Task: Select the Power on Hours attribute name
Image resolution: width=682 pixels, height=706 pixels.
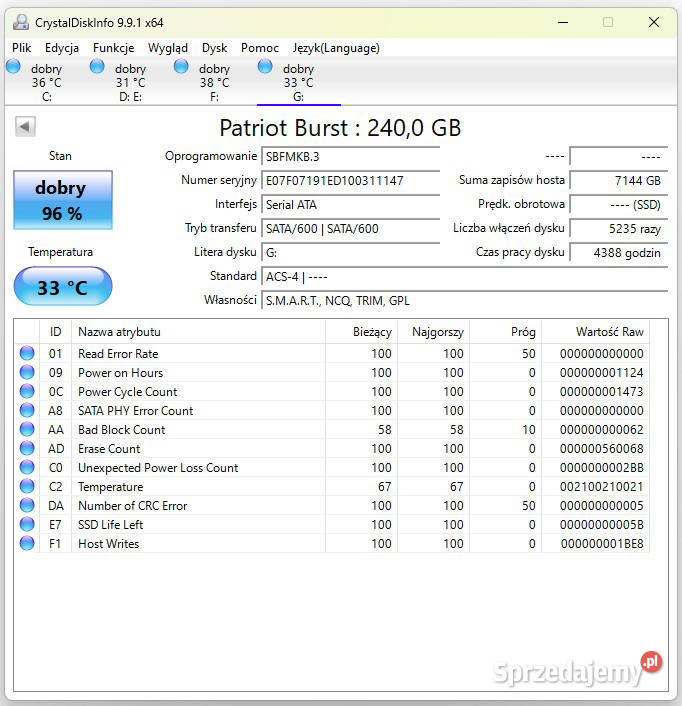Action: [120, 372]
